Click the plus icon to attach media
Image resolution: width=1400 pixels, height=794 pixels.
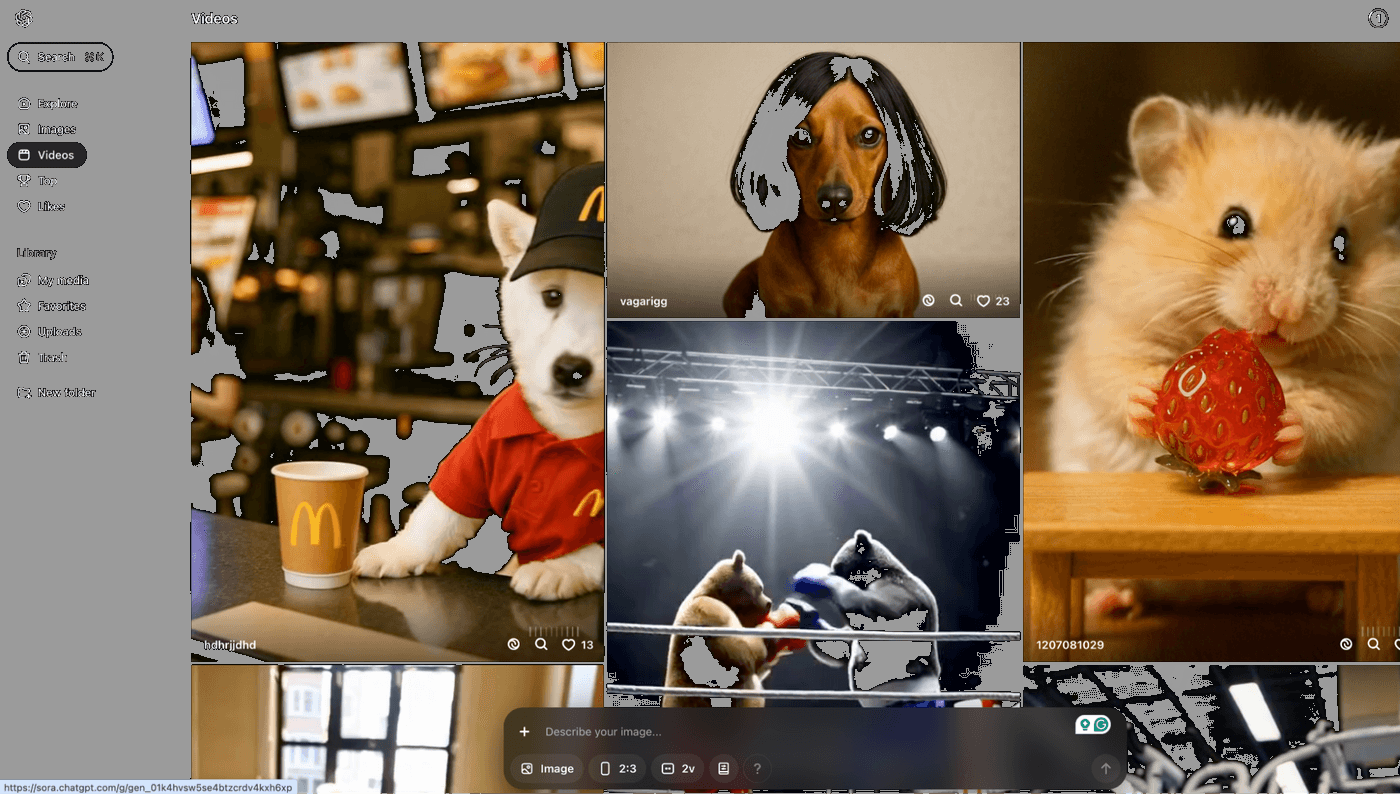point(524,732)
